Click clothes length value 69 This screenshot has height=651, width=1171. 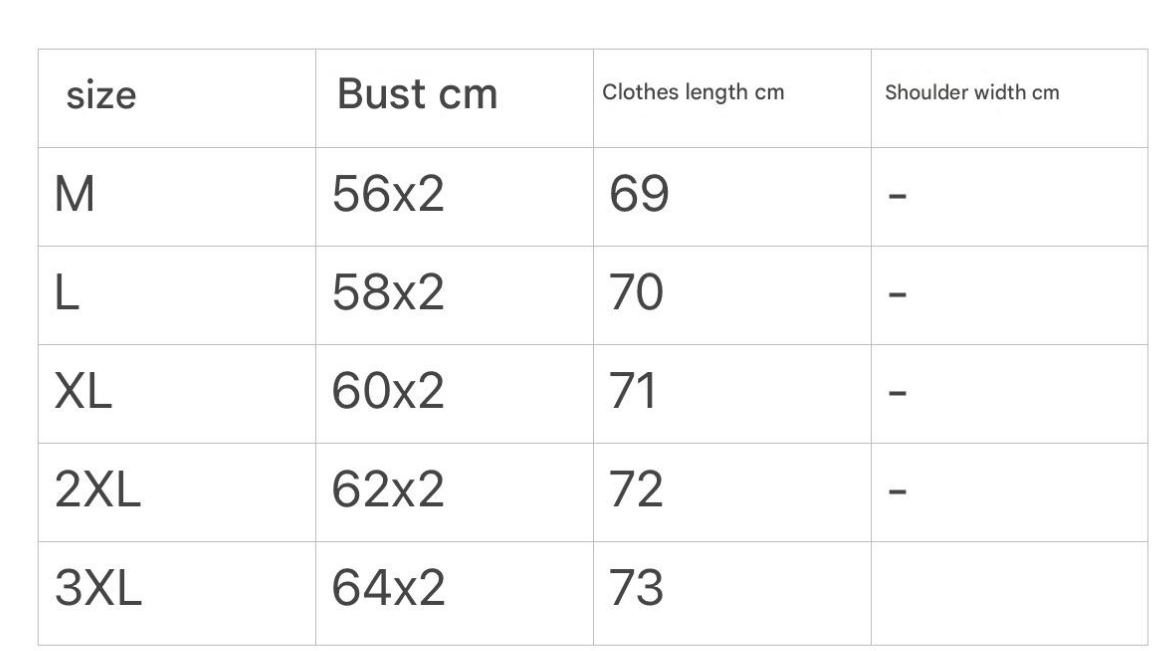point(638,197)
